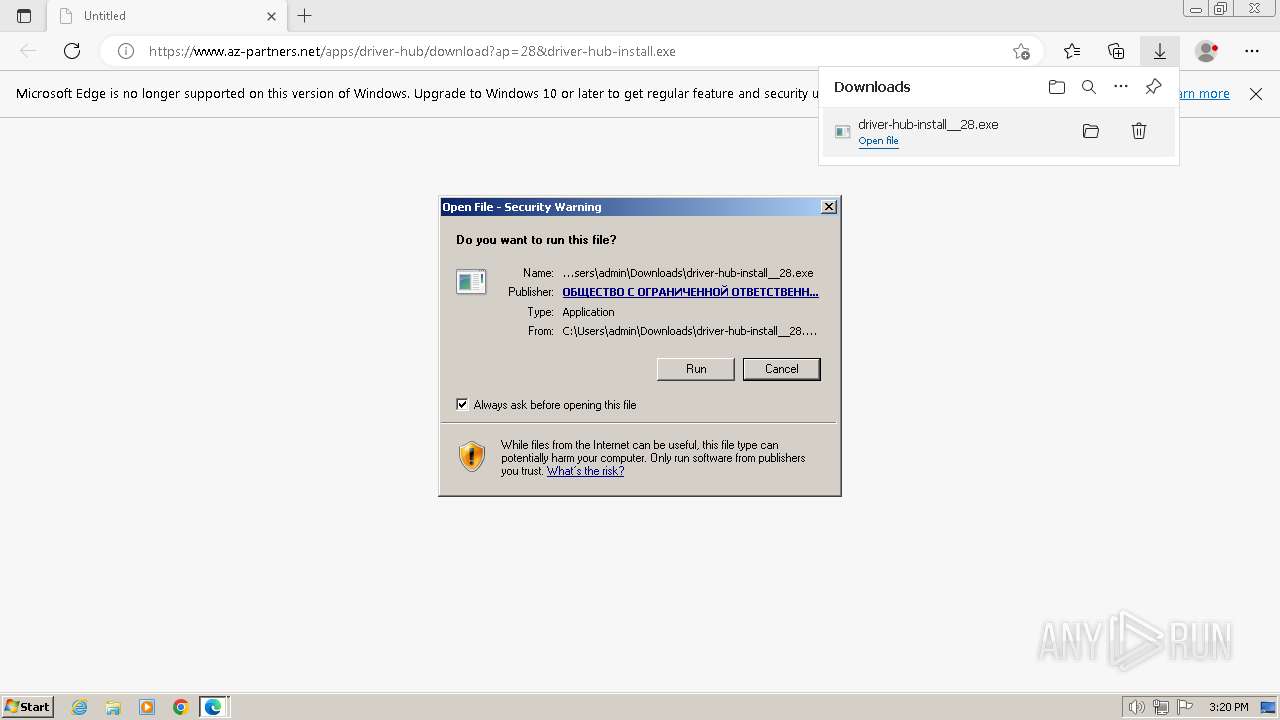Delete driver-hub-install__28.exe download entry
The height and width of the screenshot is (720, 1280).
[x=1139, y=131]
